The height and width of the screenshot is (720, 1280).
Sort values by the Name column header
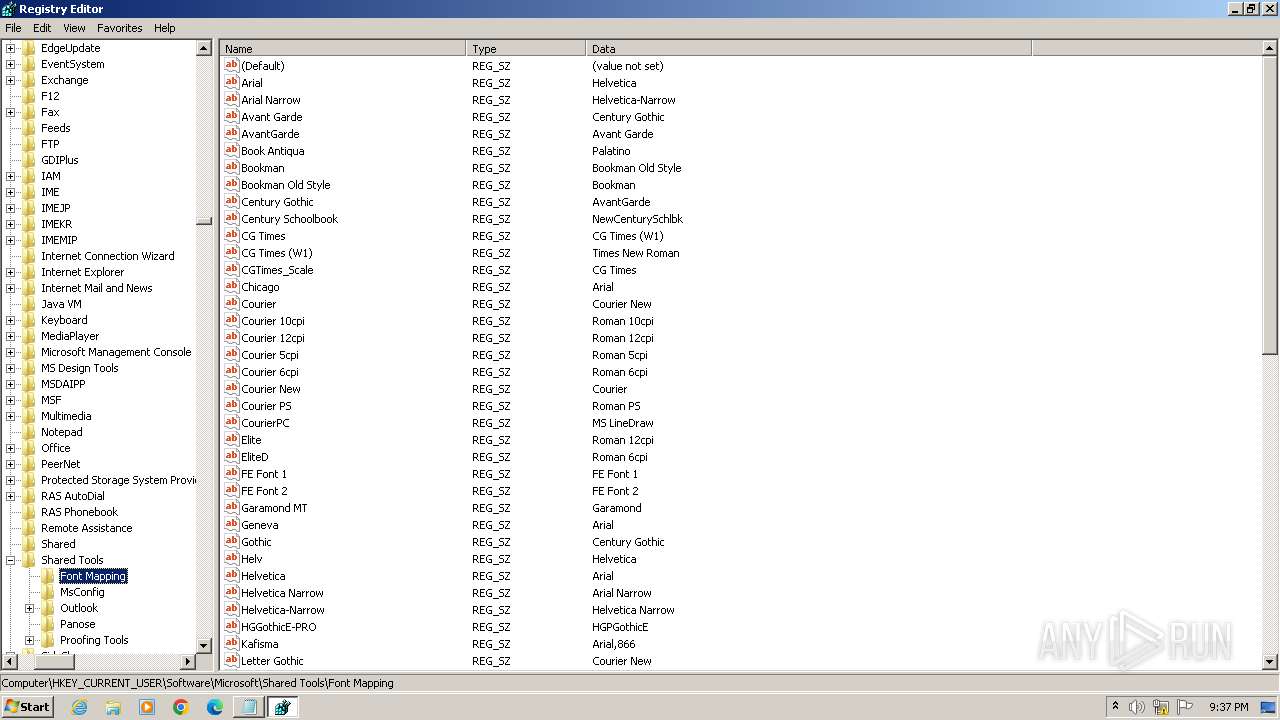[343, 48]
